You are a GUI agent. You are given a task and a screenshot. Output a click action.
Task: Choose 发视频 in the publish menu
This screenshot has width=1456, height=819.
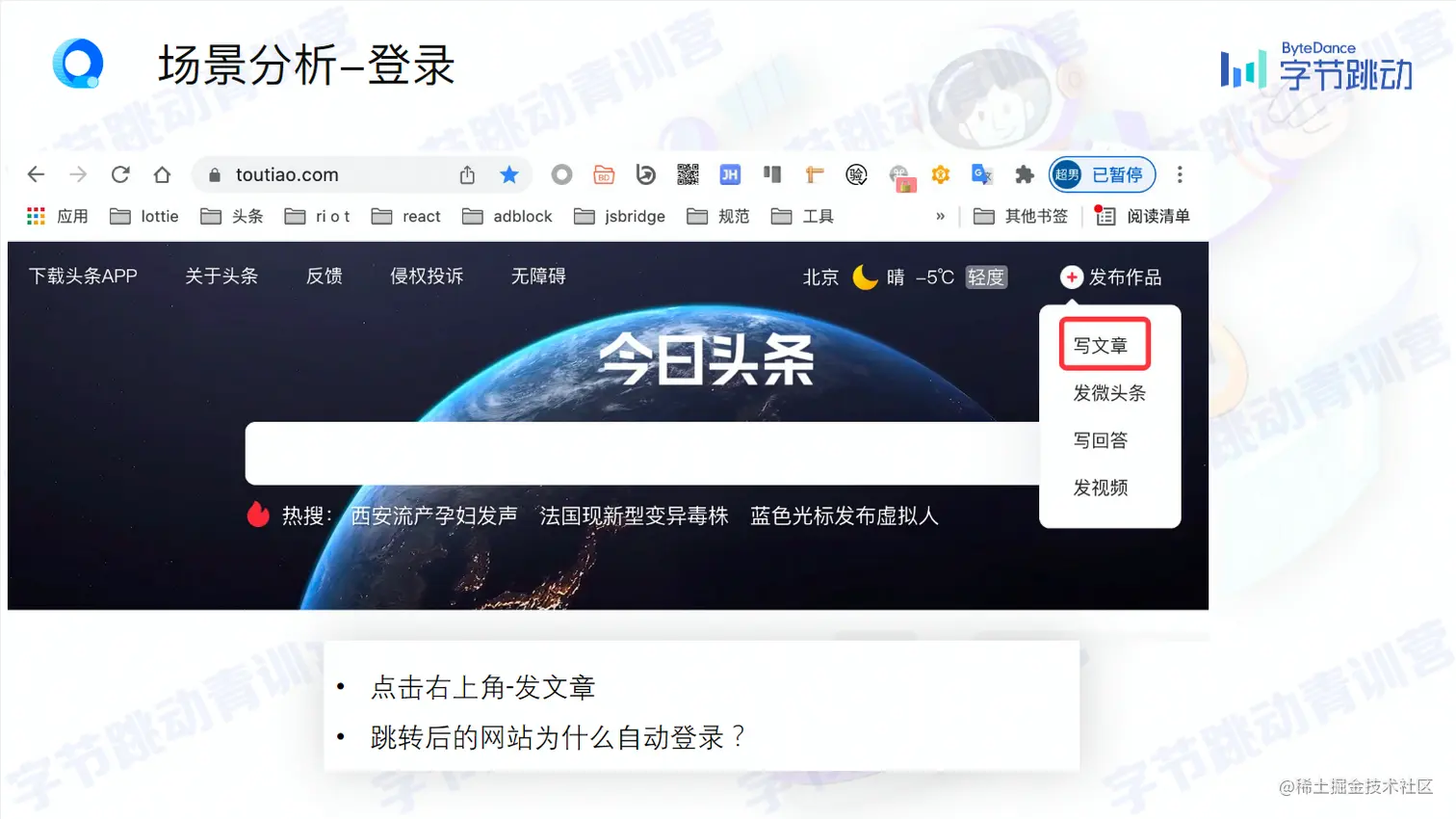point(1101,488)
